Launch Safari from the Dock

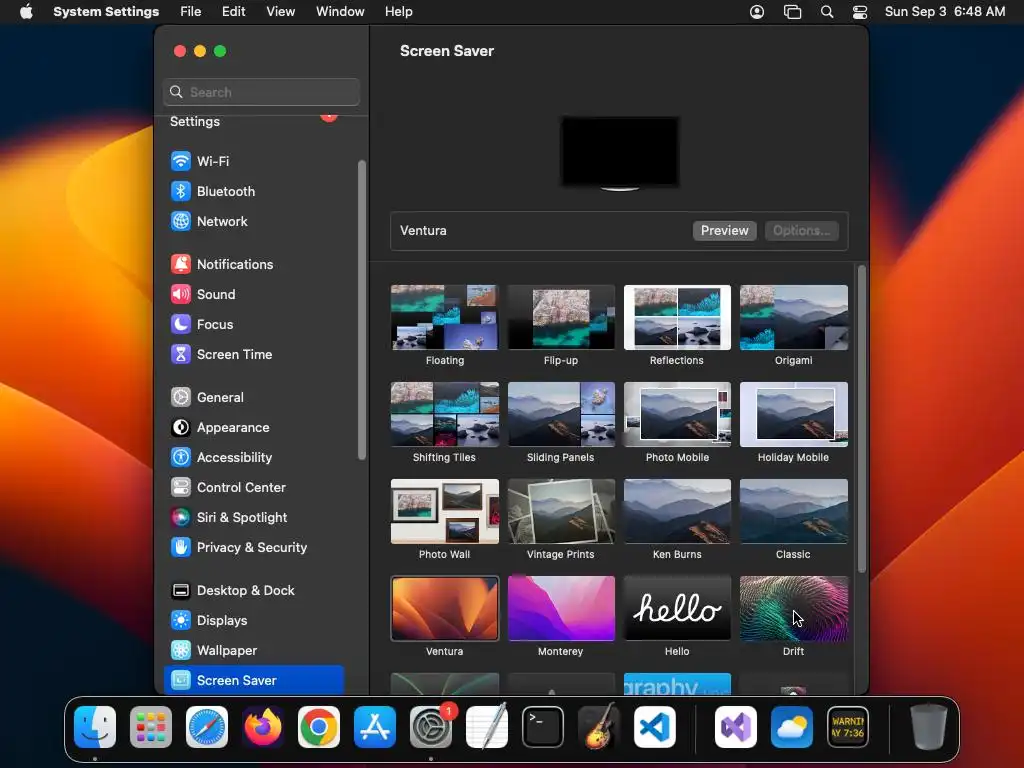207,727
